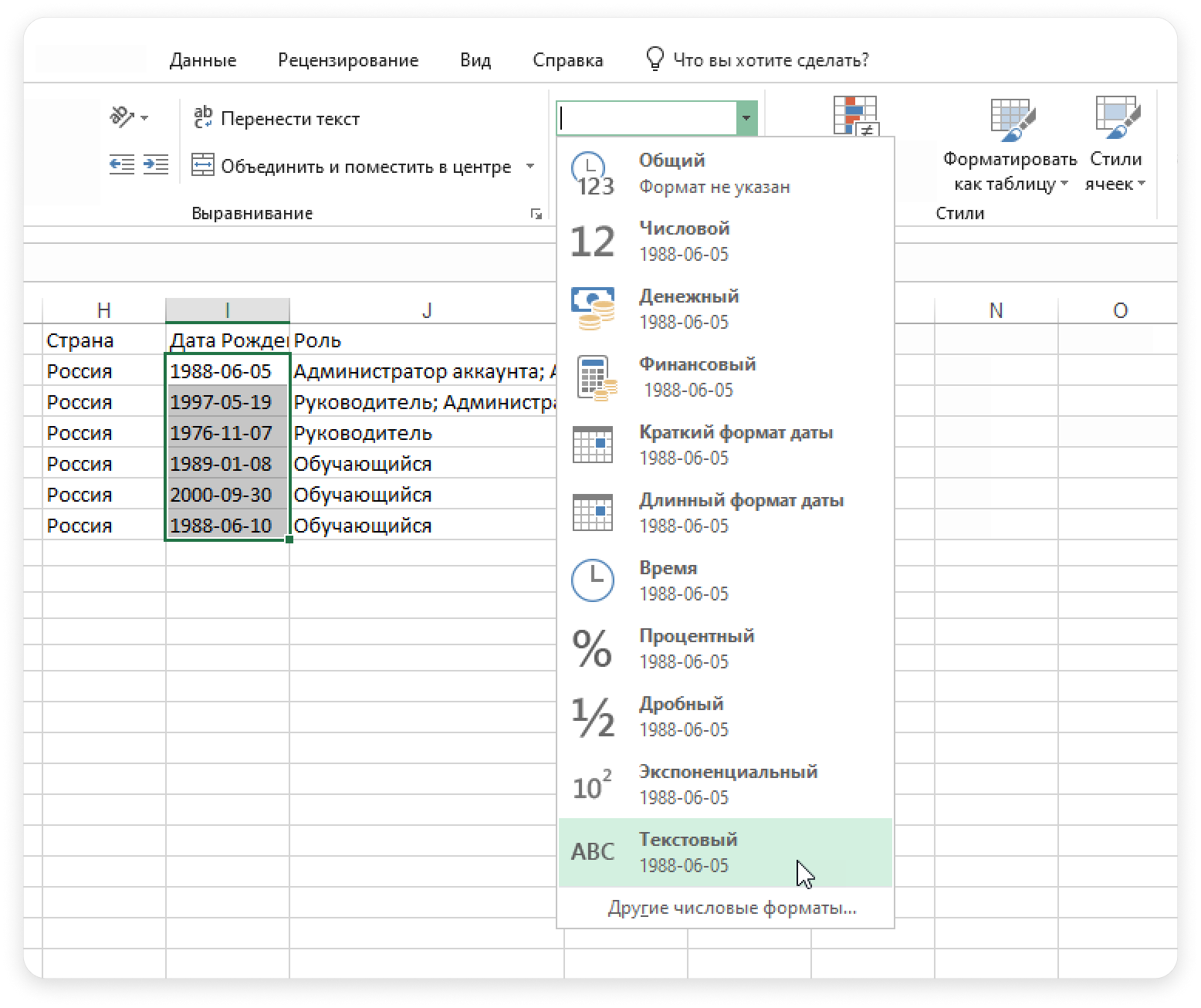Select the cell with date 1988-06-05
1201x1008 pixels.
pos(228,370)
